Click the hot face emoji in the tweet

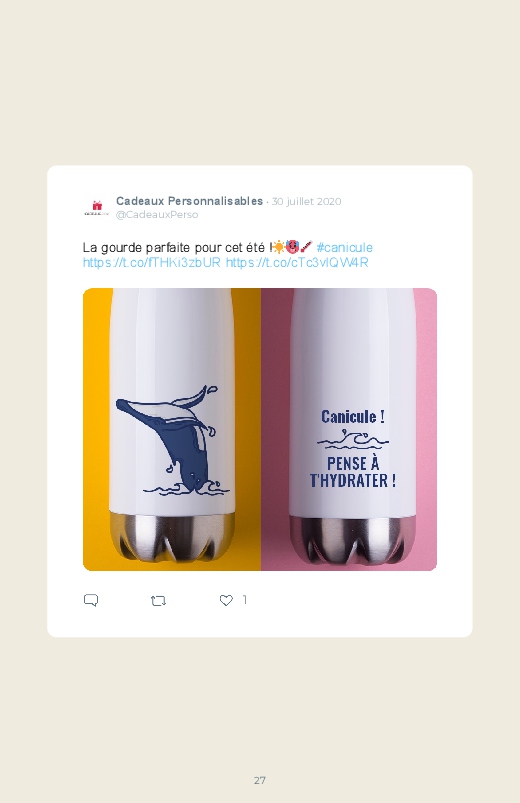pos(292,247)
